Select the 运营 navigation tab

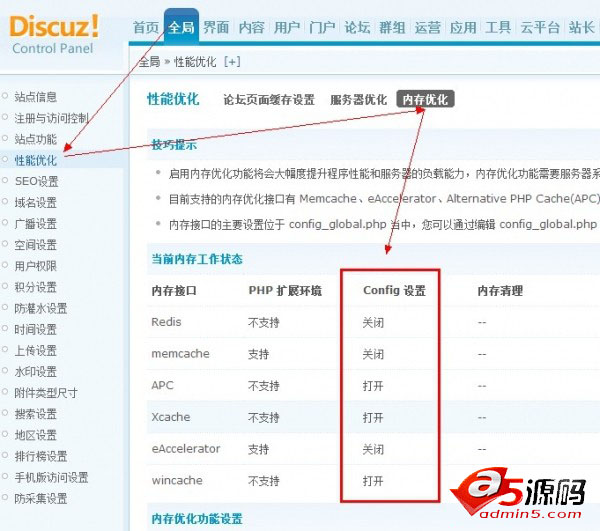pyautogui.click(x=428, y=28)
